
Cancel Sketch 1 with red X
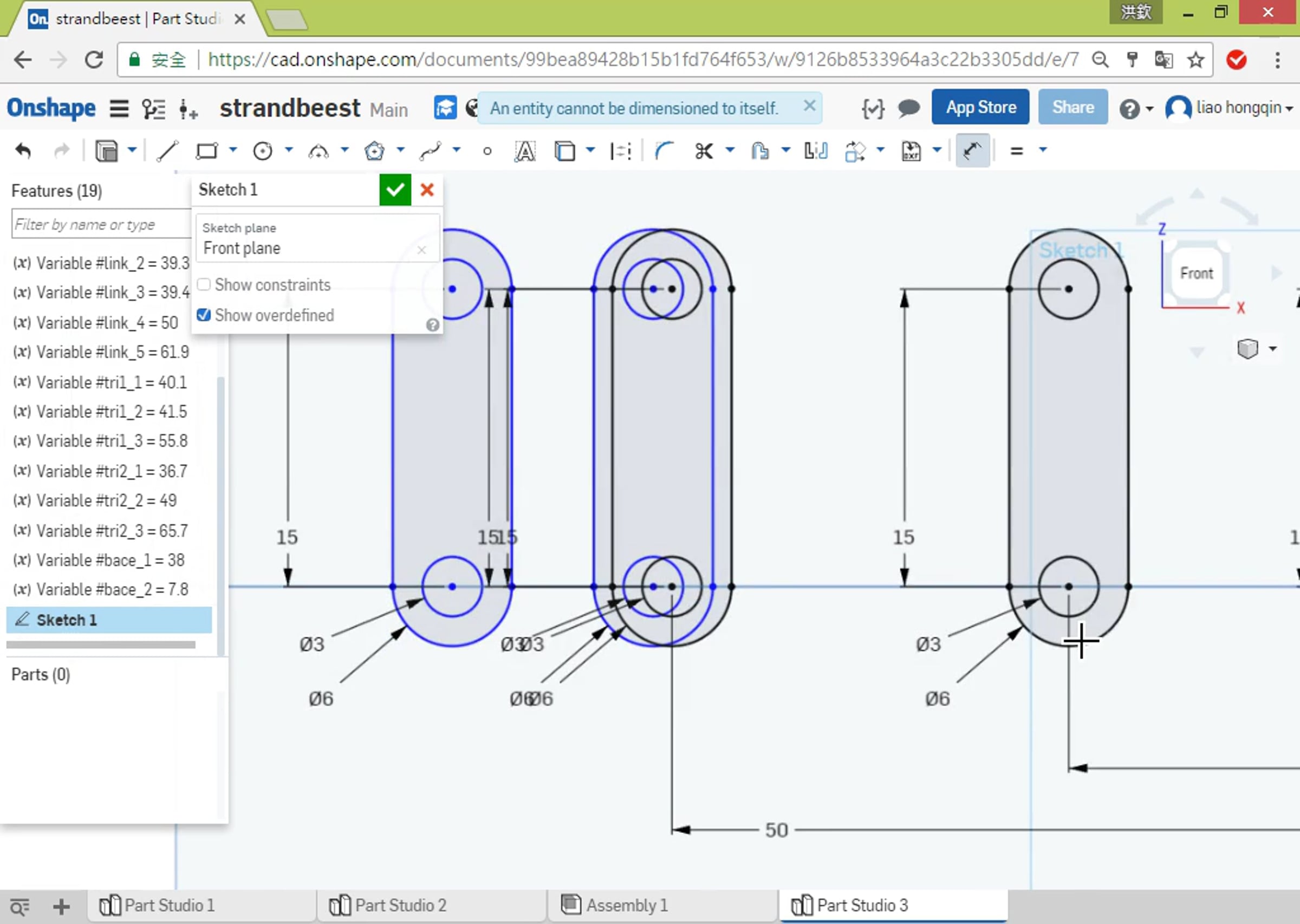pyautogui.click(x=427, y=190)
